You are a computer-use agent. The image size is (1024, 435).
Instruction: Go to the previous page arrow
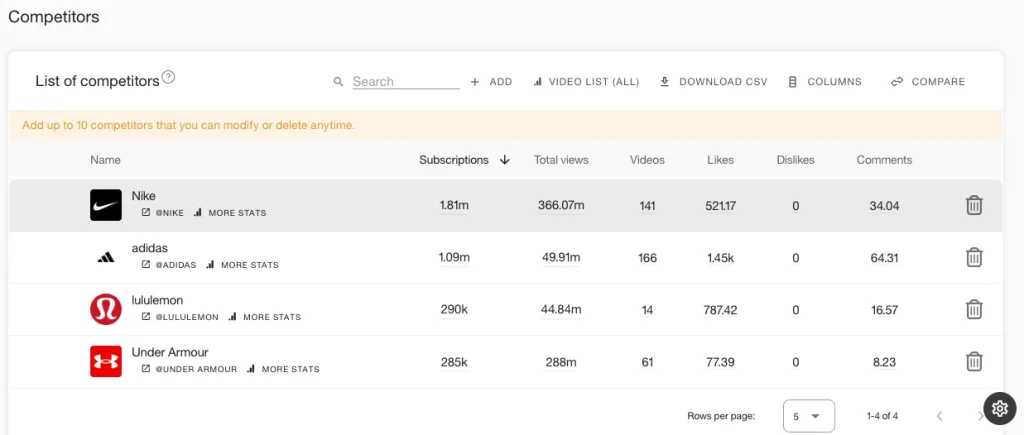939,416
